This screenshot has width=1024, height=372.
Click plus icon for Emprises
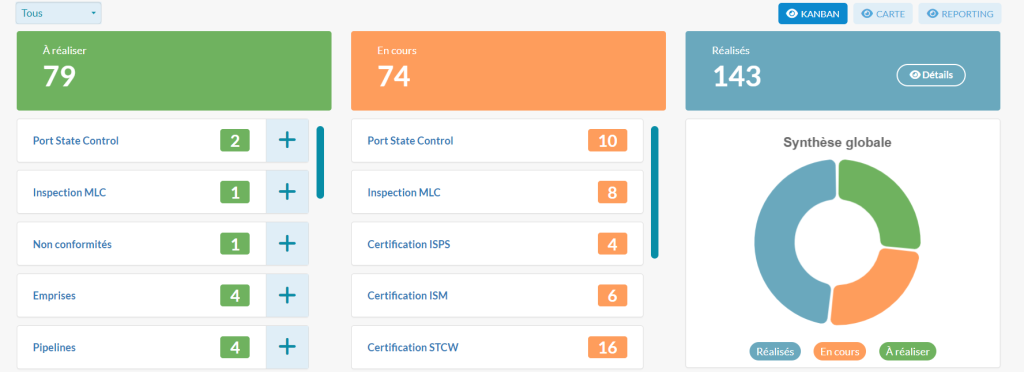coord(287,295)
